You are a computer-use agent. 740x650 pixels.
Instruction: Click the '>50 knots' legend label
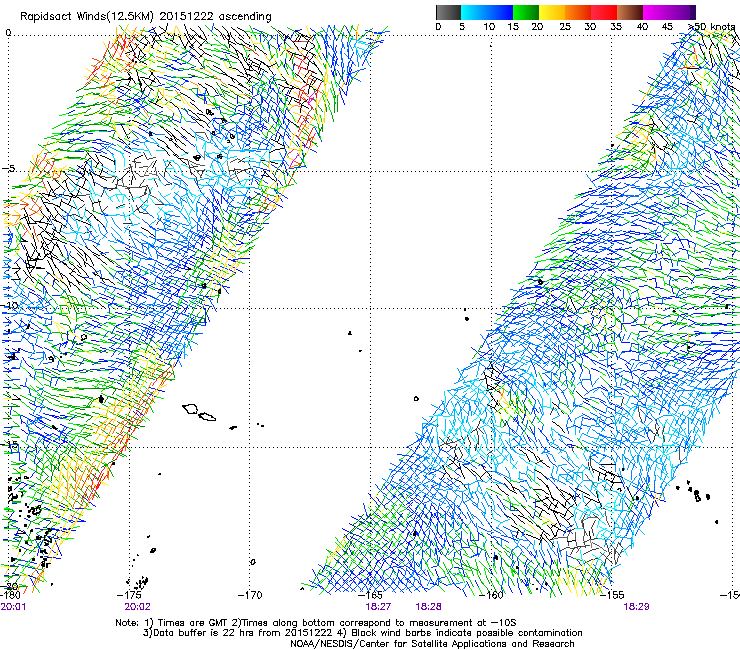pyautogui.click(x=712, y=26)
